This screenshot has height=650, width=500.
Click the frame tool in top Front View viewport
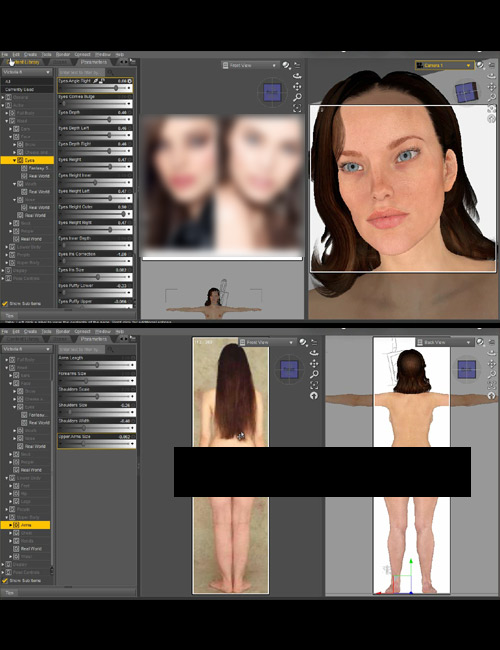297,108
